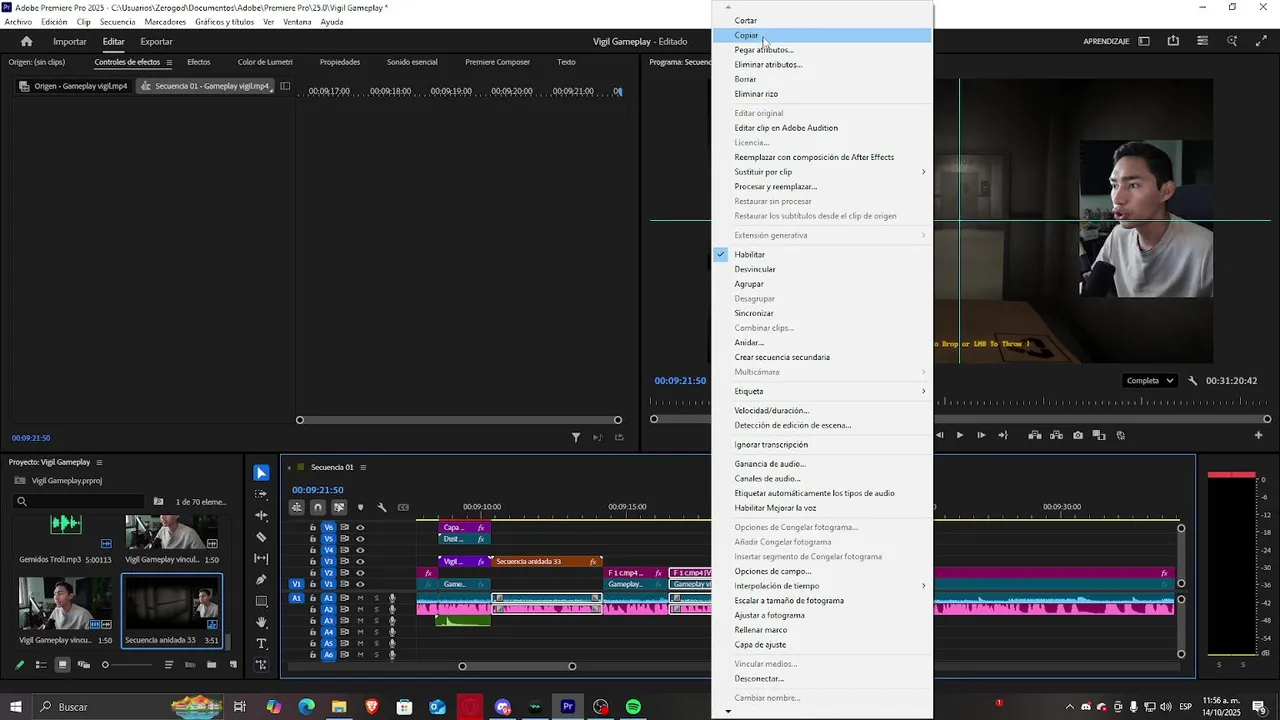Toggle visibility eye of track V1
The image size is (1280, 720).
click(x=360, y=584)
